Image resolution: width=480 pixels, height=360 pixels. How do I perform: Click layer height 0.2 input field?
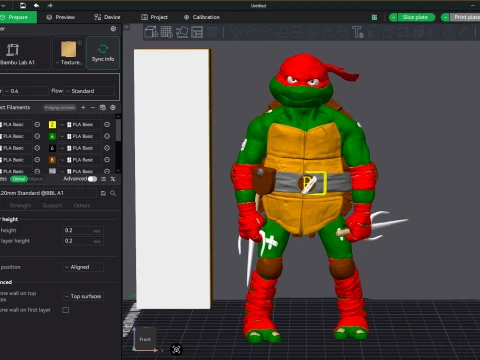click(83, 230)
